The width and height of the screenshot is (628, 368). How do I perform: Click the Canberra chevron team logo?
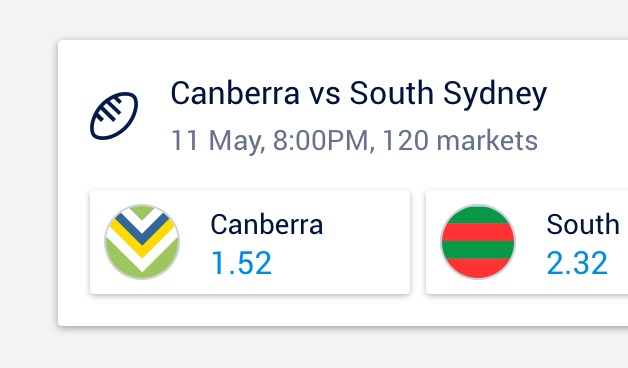(x=142, y=242)
